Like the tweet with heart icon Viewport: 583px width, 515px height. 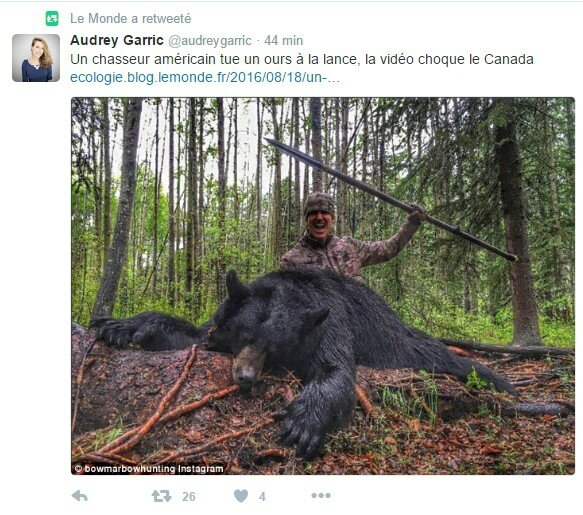[241, 496]
